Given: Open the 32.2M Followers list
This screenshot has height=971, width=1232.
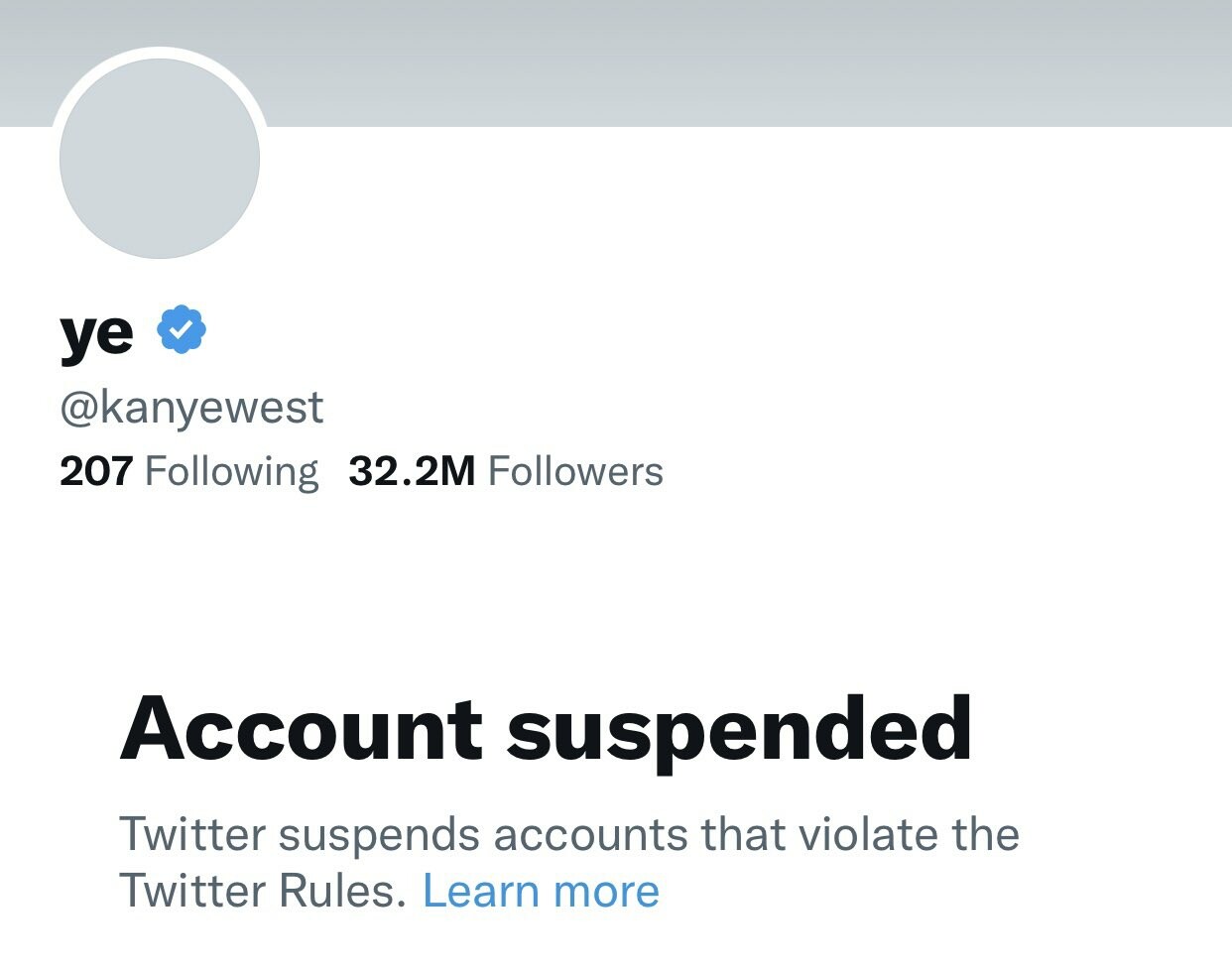Looking at the screenshot, I should 506,471.
